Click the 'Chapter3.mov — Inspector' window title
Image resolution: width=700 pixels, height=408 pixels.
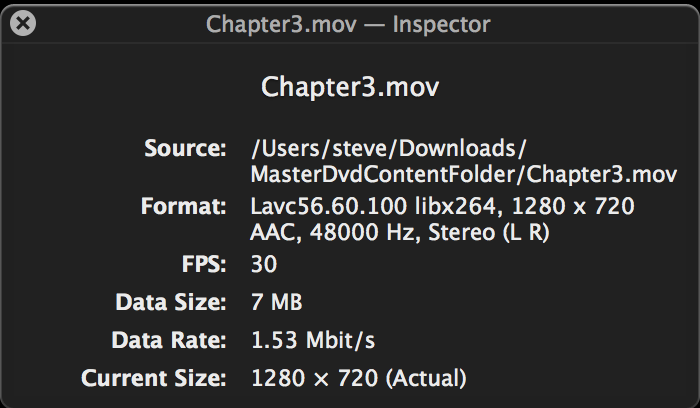point(348,24)
